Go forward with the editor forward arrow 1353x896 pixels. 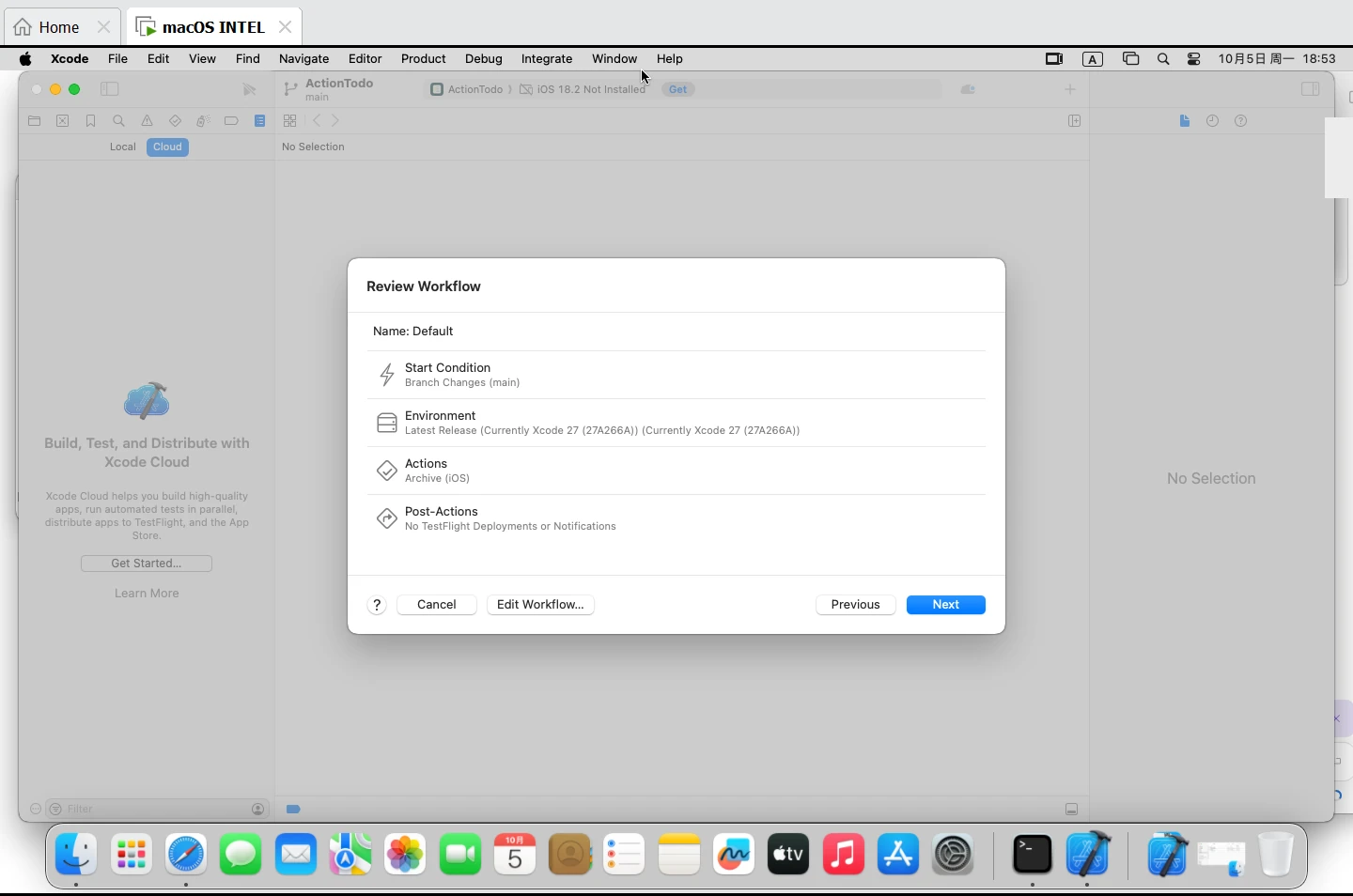coord(335,121)
